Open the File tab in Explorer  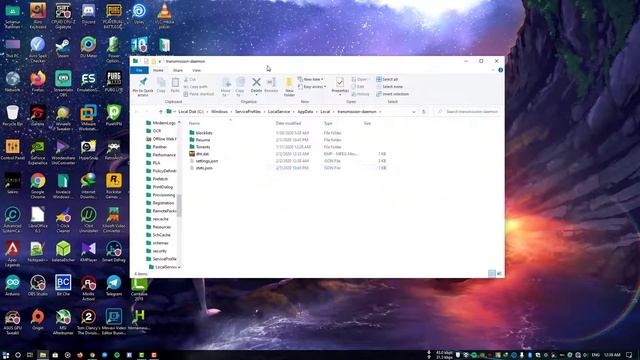[139, 70]
